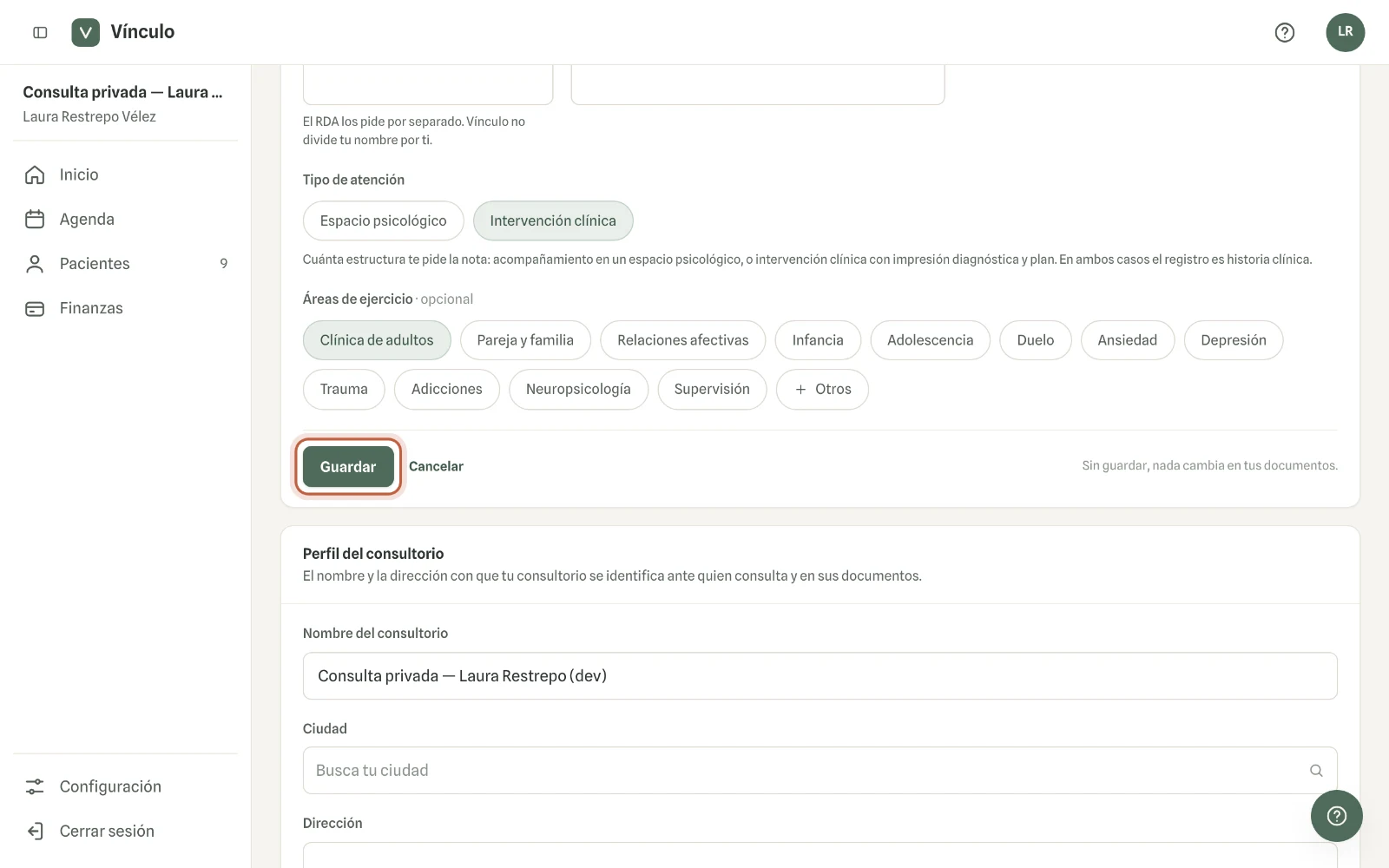Open the floating help bubble button
The image size is (1389, 868).
(1337, 816)
